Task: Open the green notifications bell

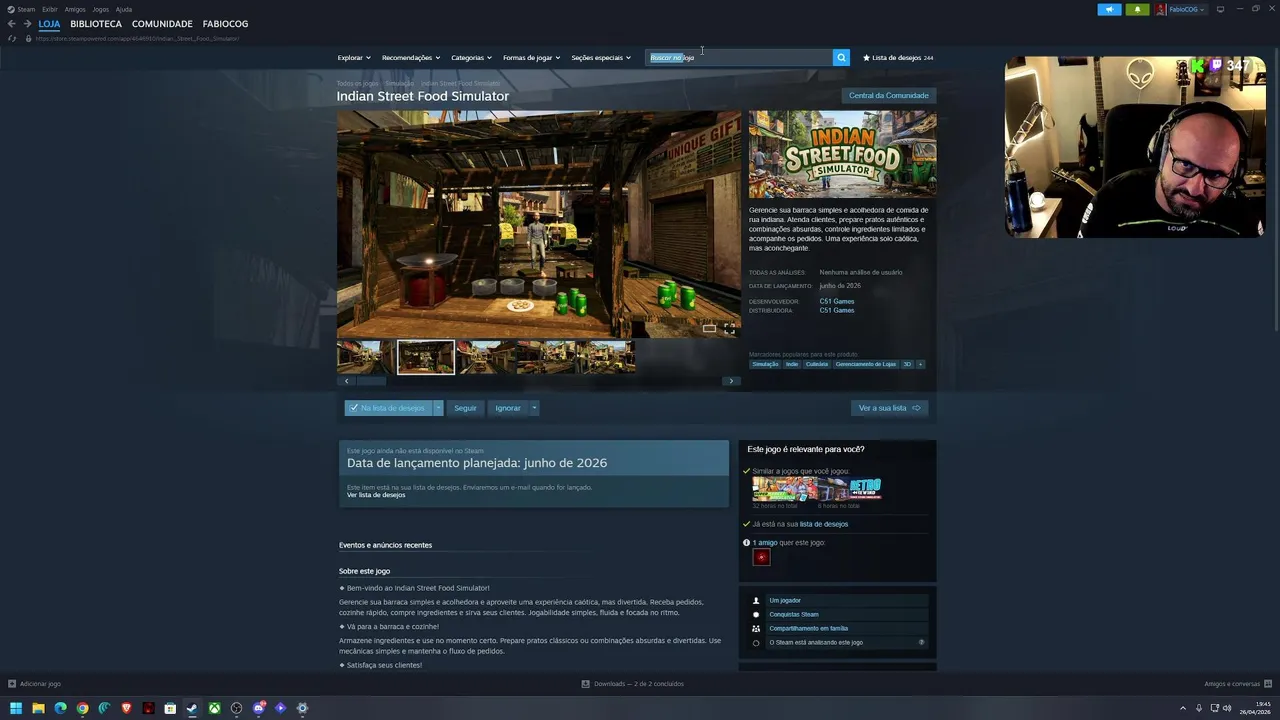Action: click(x=1137, y=9)
